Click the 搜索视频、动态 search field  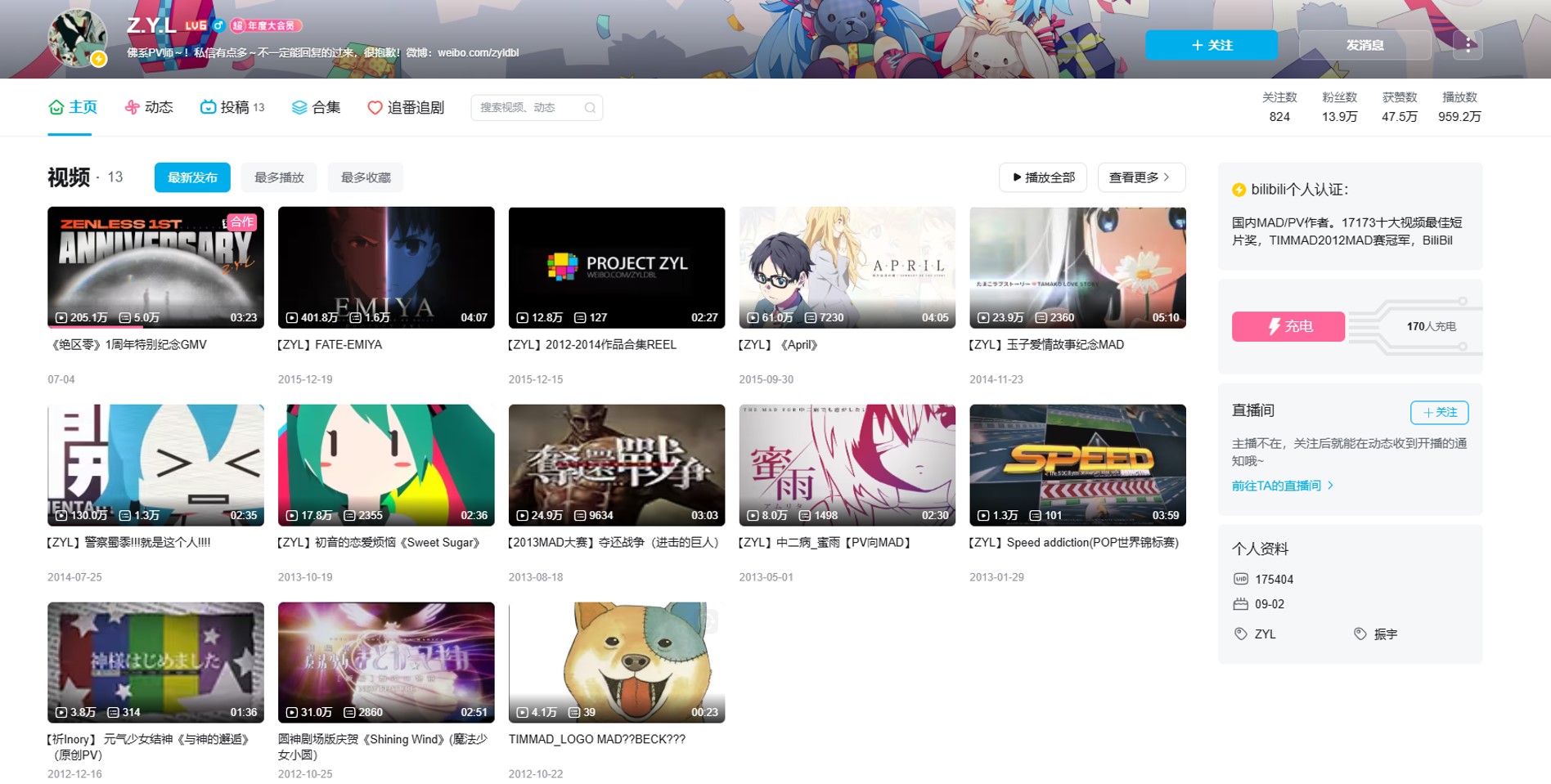pyautogui.click(x=537, y=108)
